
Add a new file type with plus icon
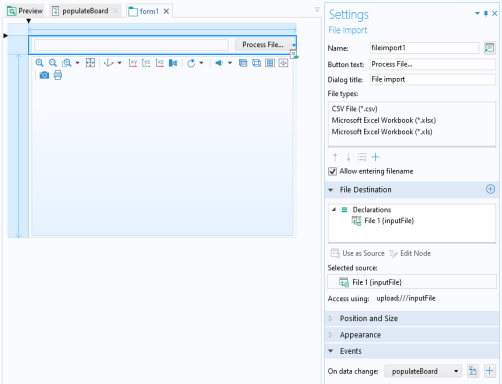click(x=376, y=157)
